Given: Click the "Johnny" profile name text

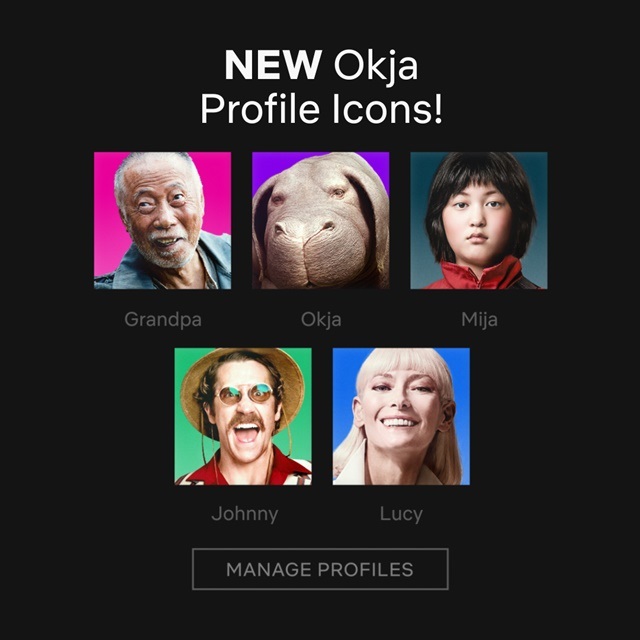Looking at the screenshot, I should click(x=244, y=513).
